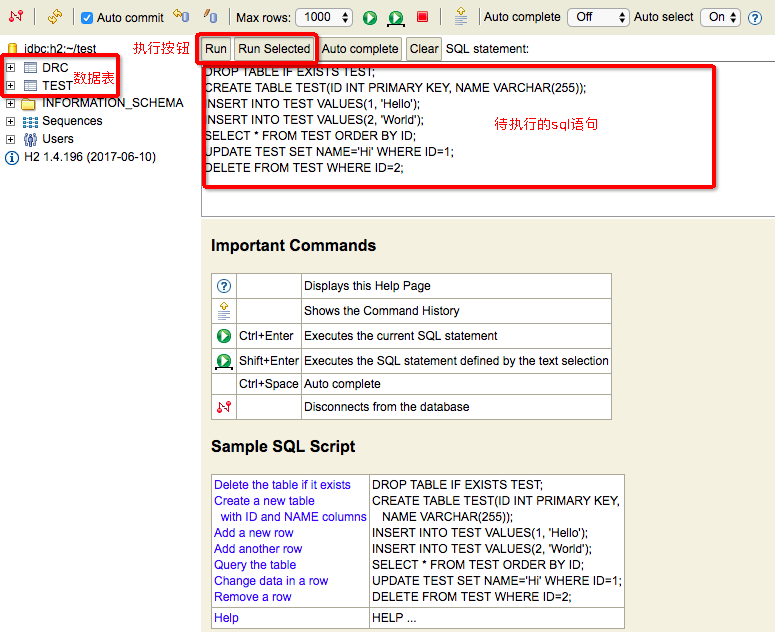
Task: Click the Help icon in the toolbar
Action: tap(755, 18)
